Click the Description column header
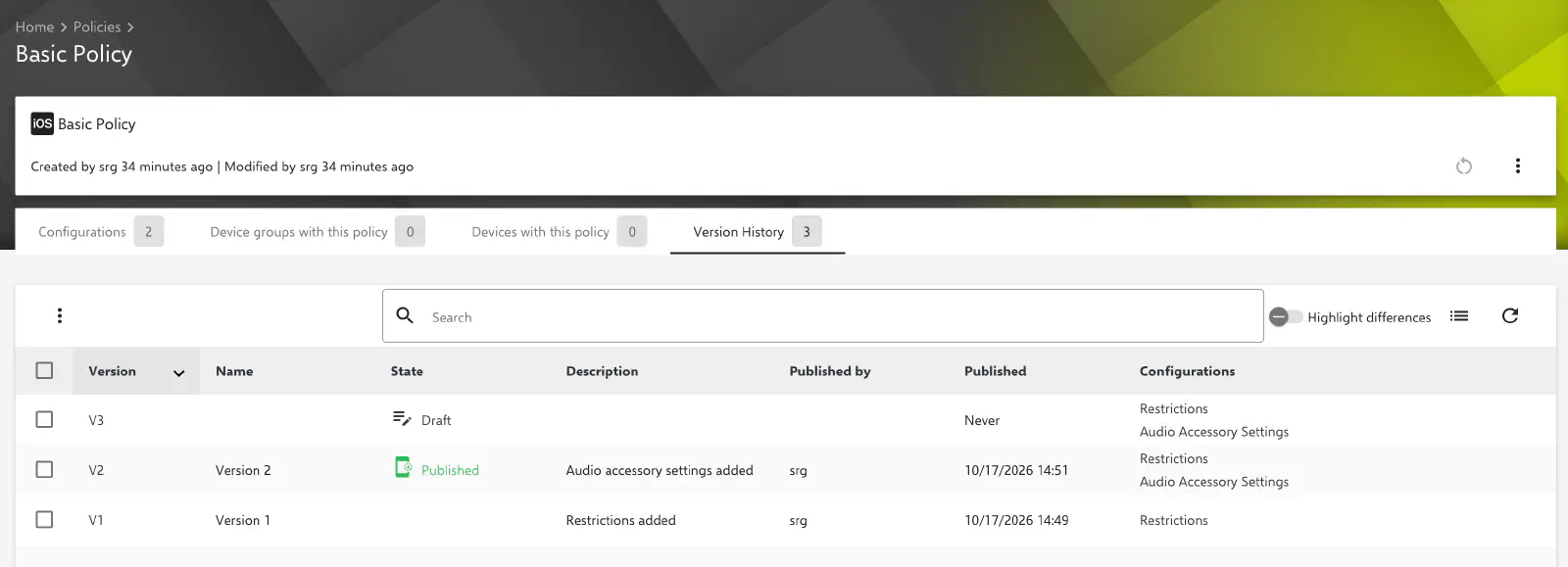Image resolution: width=1568 pixels, height=567 pixels. (x=602, y=371)
